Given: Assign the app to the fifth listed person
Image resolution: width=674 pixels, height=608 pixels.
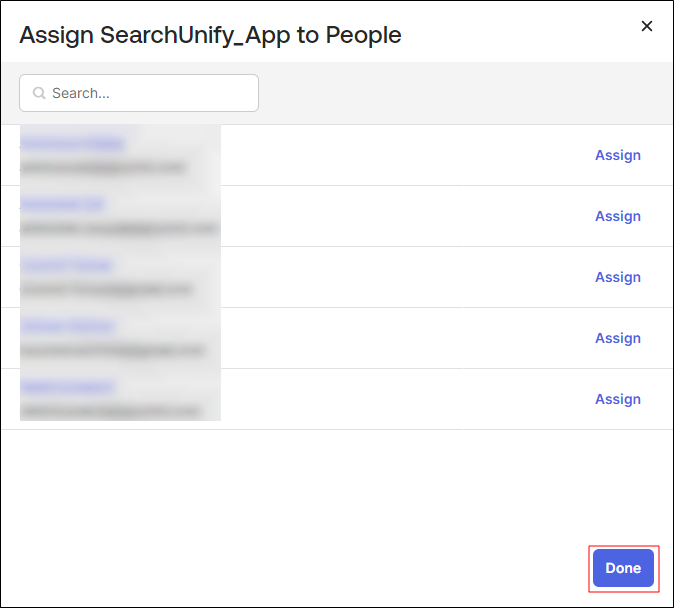Looking at the screenshot, I should (x=618, y=399).
